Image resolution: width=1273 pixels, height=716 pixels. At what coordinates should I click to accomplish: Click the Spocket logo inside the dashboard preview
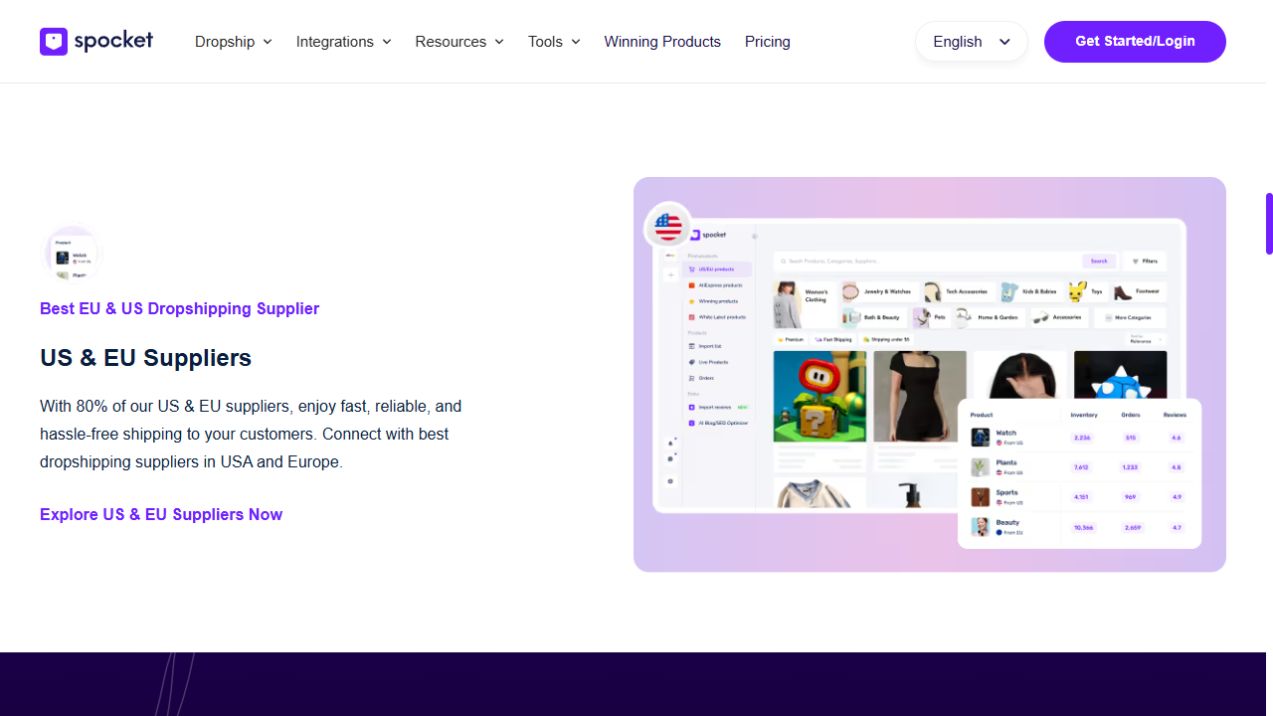point(708,235)
